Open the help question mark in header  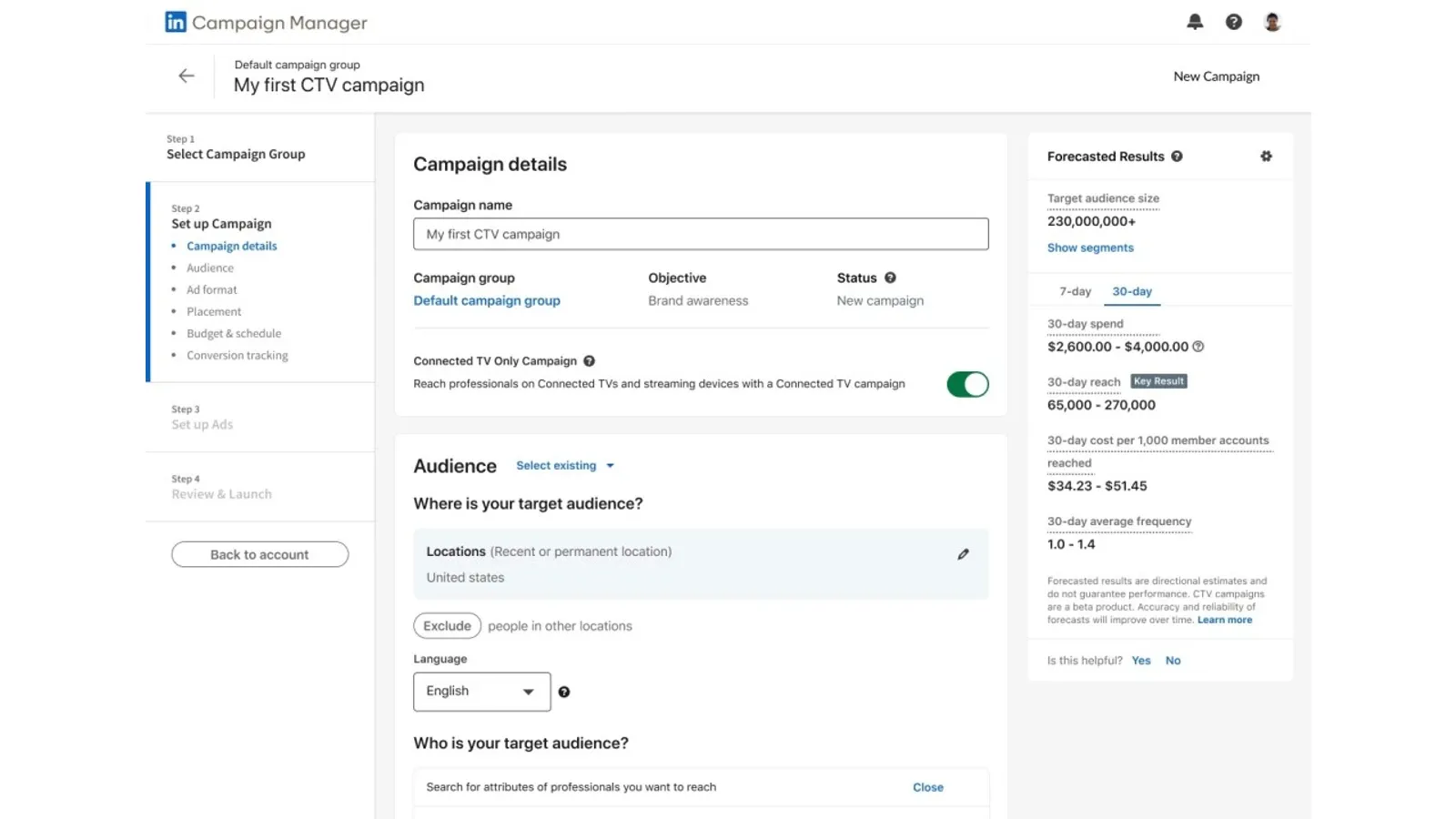tap(1233, 22)
